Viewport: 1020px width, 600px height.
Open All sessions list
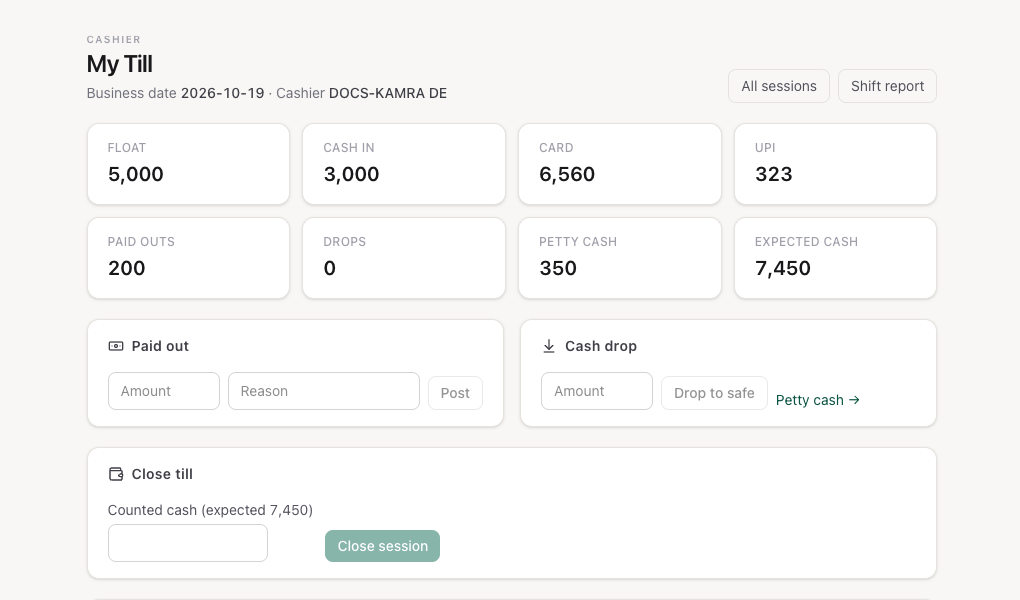pos(779,86)
